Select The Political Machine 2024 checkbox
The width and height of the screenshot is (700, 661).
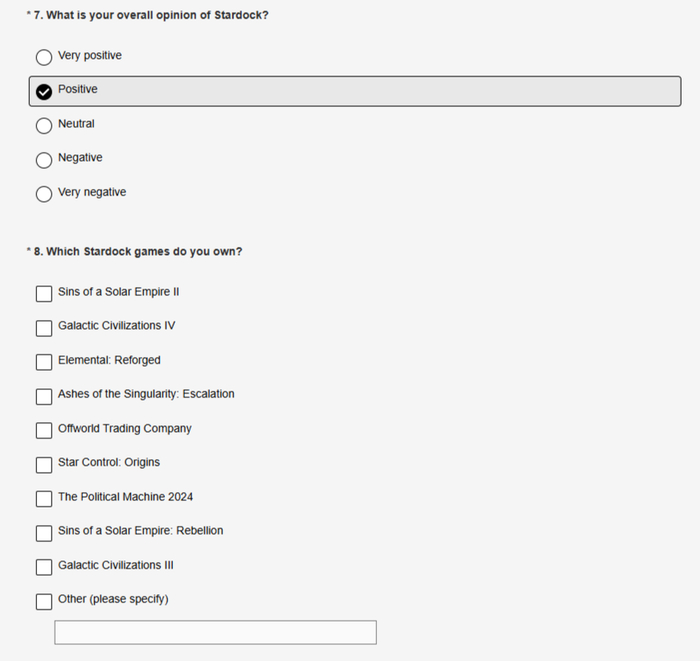click(44, 499)
